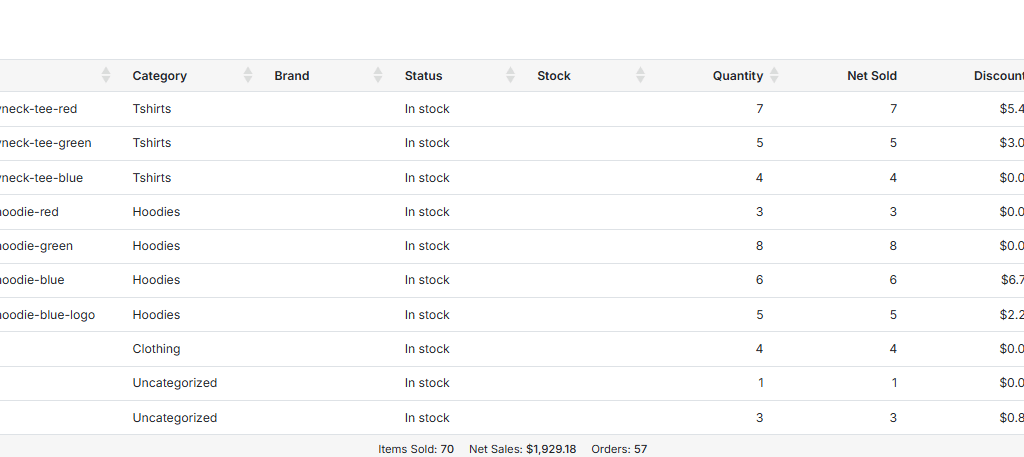Click the Stock column header label
The height and width of the screenshot is (457, 1024).
coord(553,76)
